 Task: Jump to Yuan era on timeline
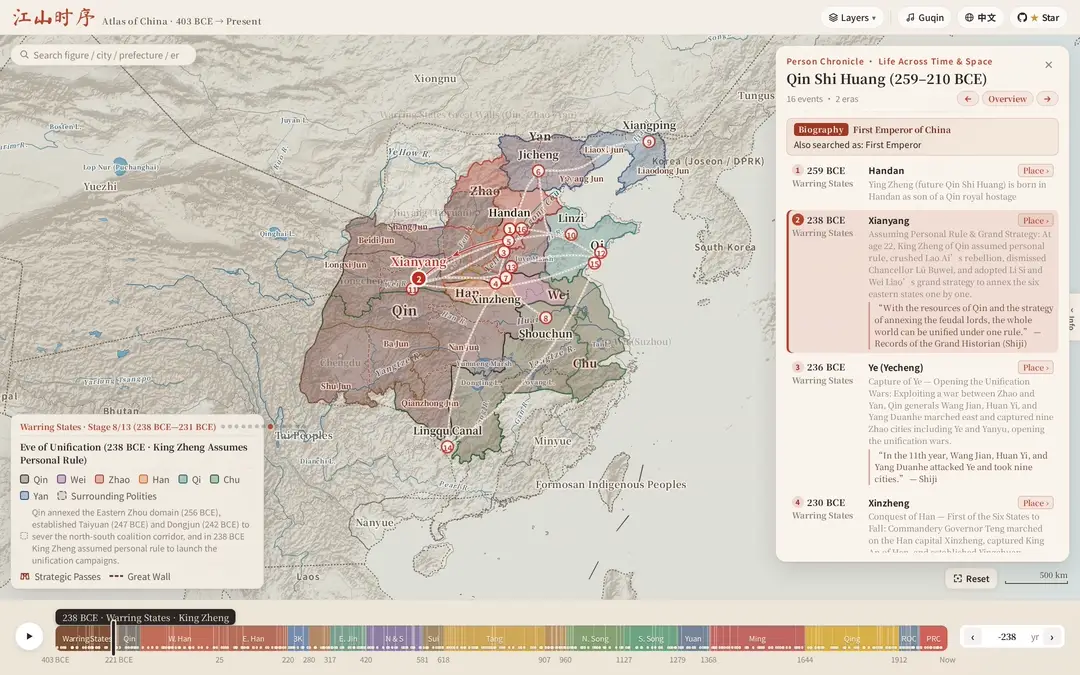click(x=693, y=638)
